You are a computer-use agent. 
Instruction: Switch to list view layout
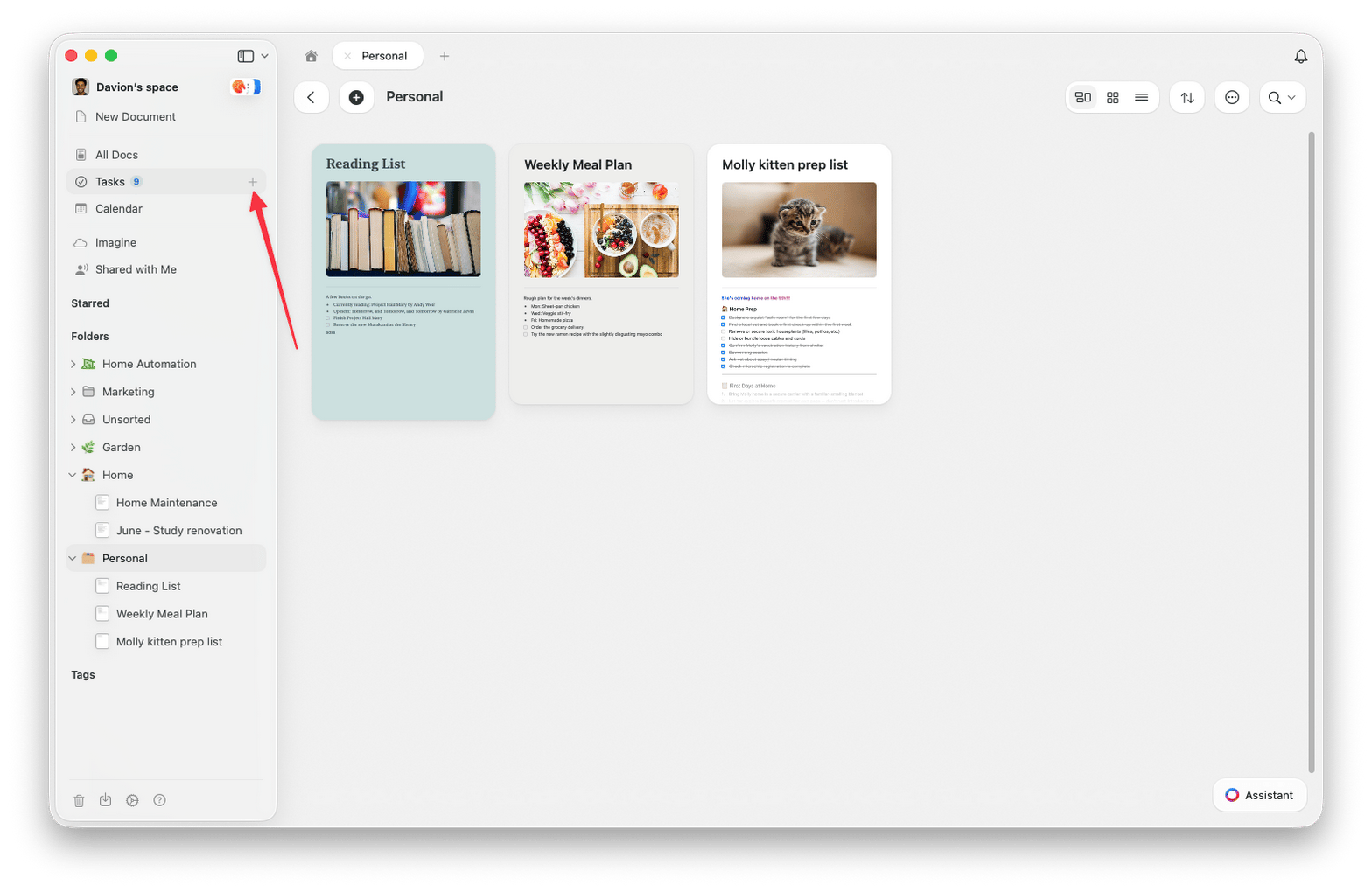pos(1141,98)
